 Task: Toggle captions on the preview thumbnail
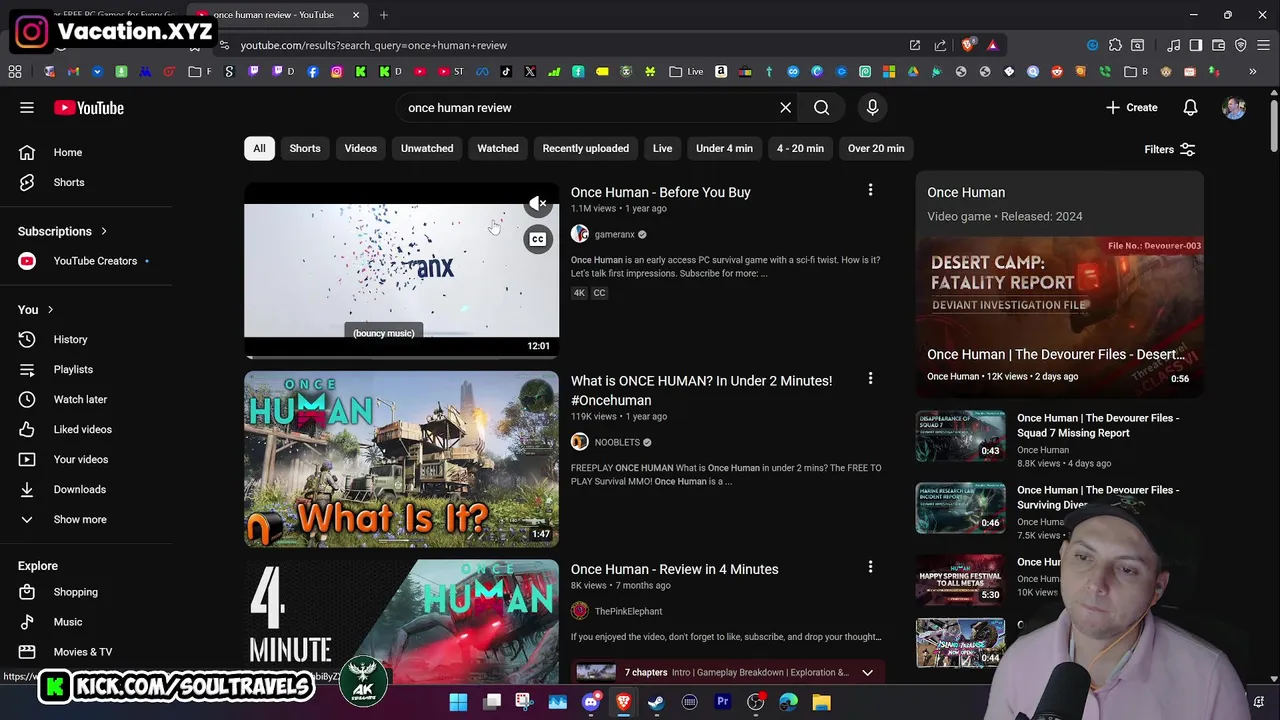coord(538,239)
